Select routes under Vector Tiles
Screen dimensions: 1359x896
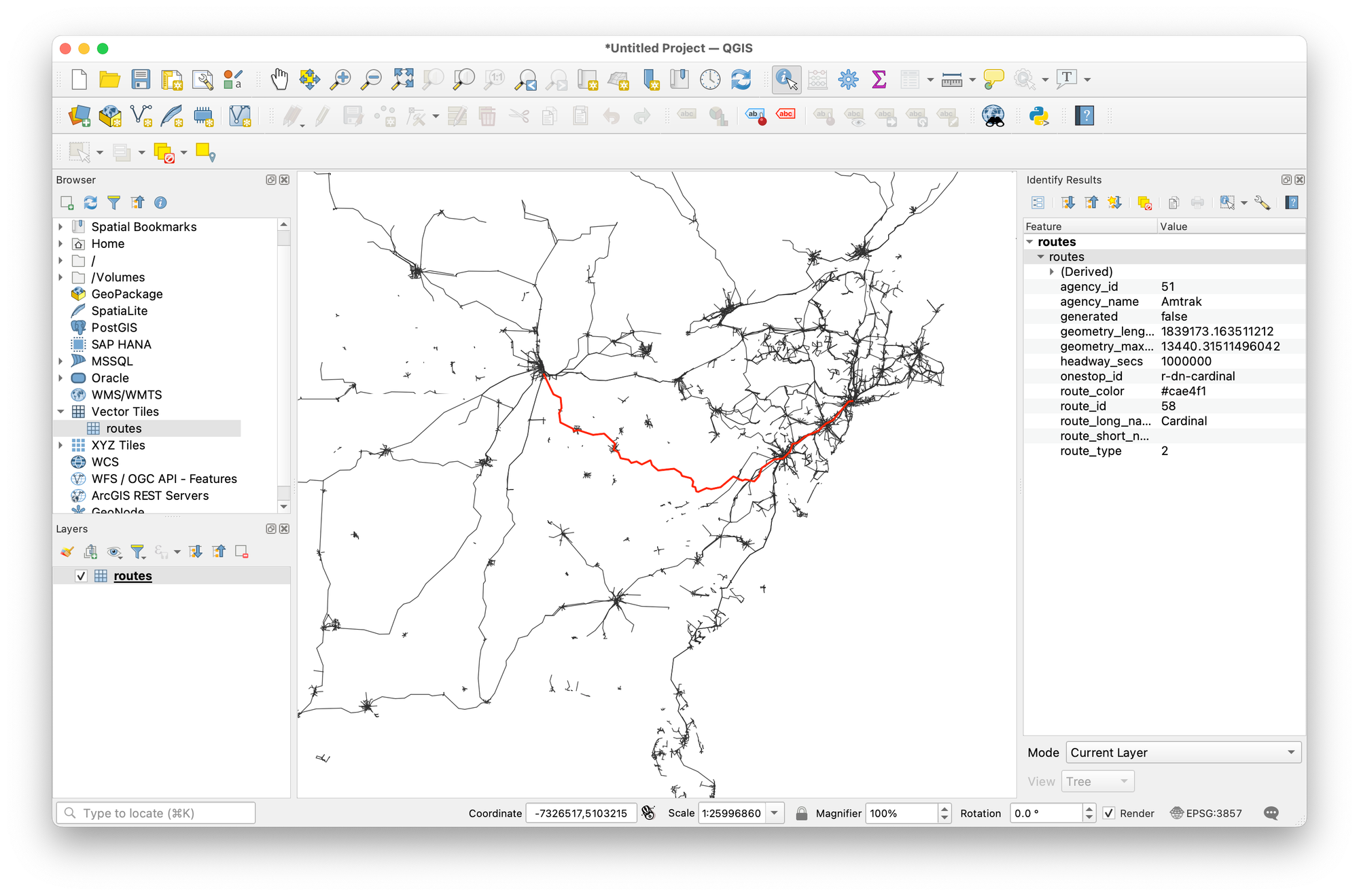pos(124,429)
